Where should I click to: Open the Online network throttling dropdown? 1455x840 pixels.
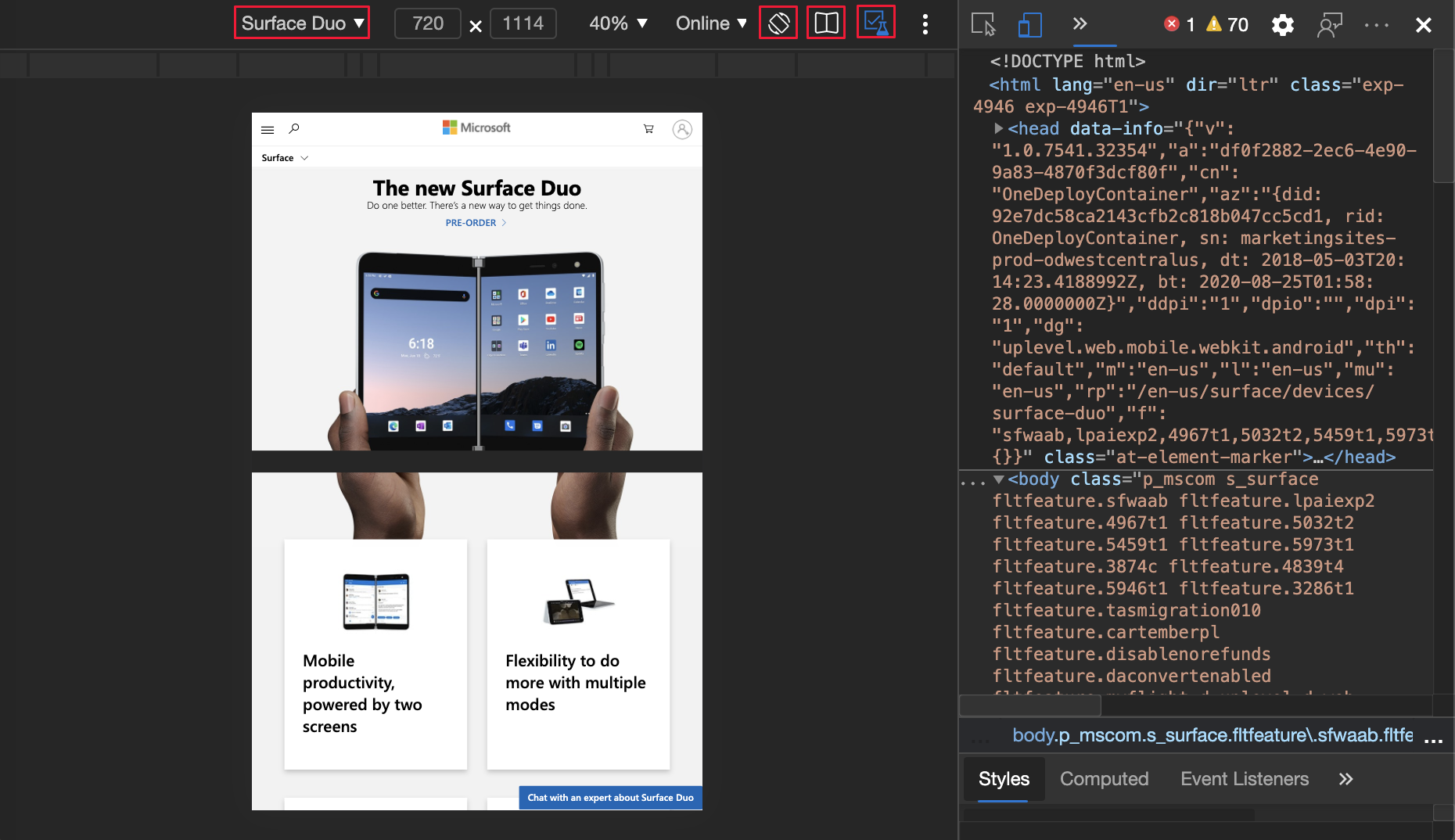pyautogui.click(x=709, y=23)
